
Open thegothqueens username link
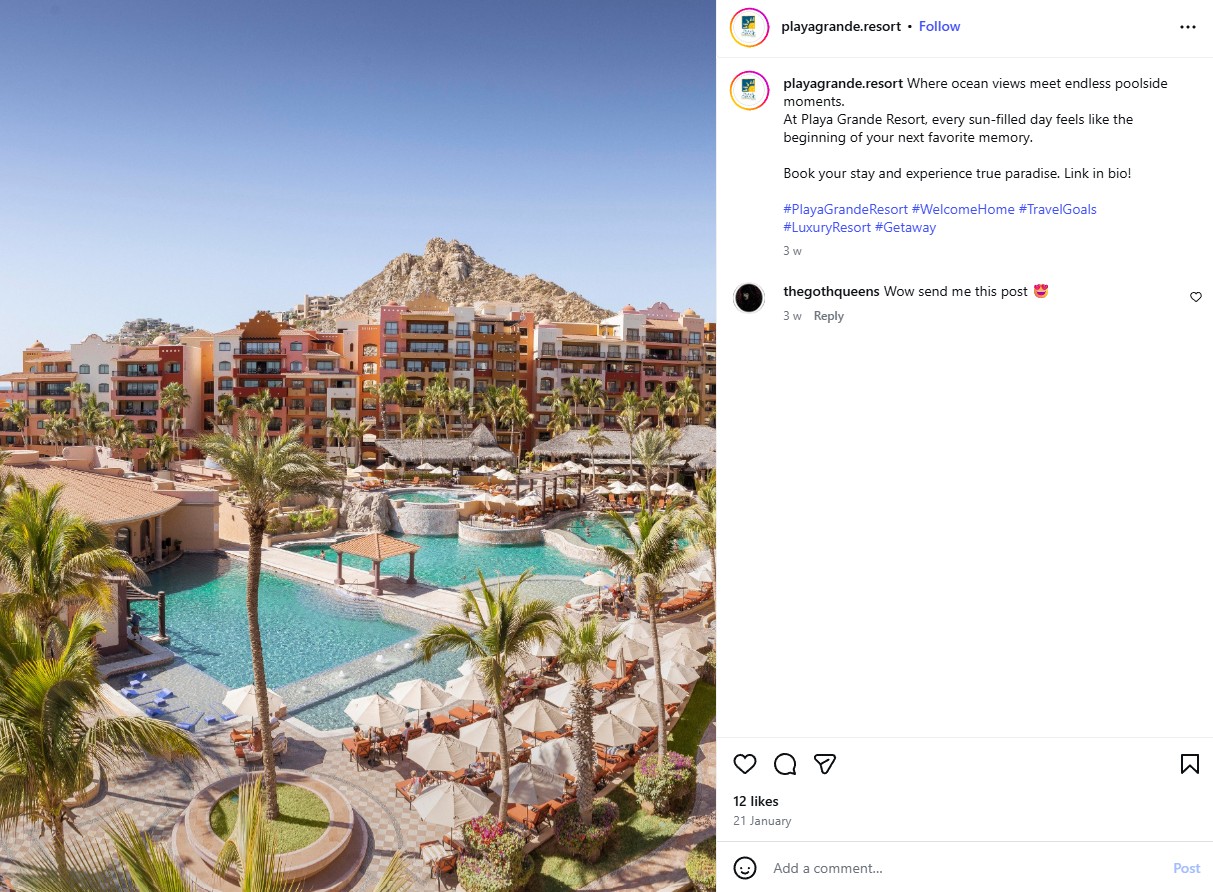point(831,291)
